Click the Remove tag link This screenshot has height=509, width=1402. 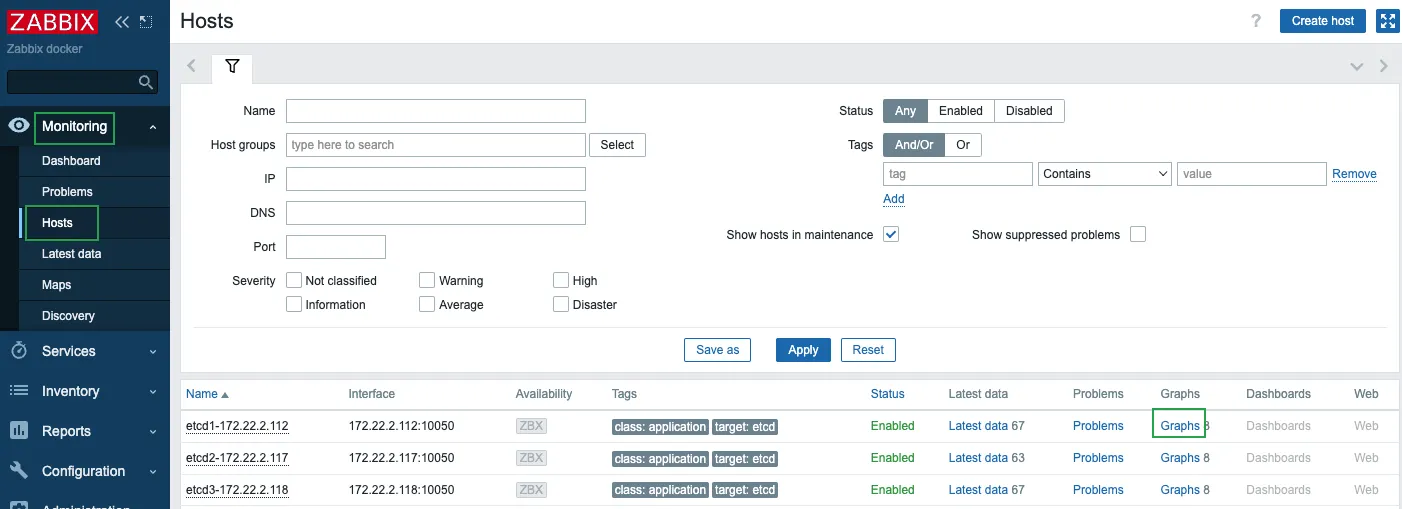1354,174
